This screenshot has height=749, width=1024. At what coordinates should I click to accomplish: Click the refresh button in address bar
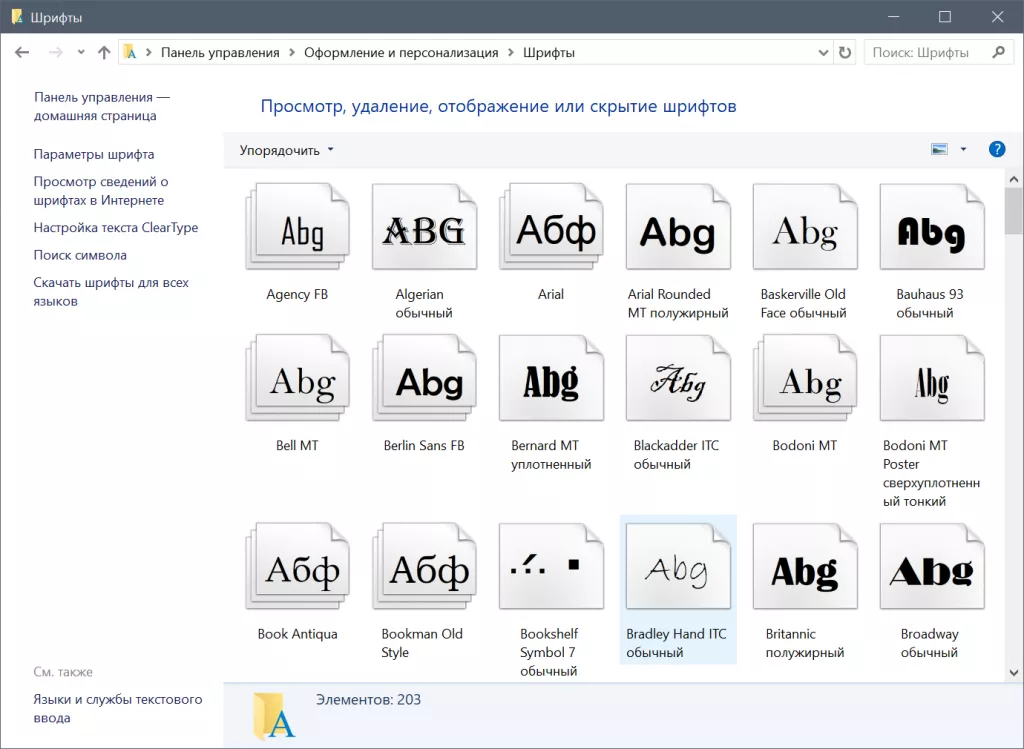pyautogui.click(x=845, y=53)
